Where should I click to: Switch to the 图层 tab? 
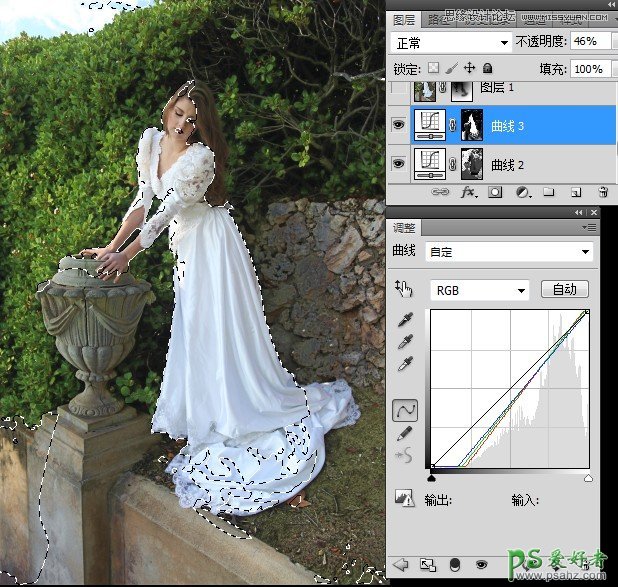[404, 18]
